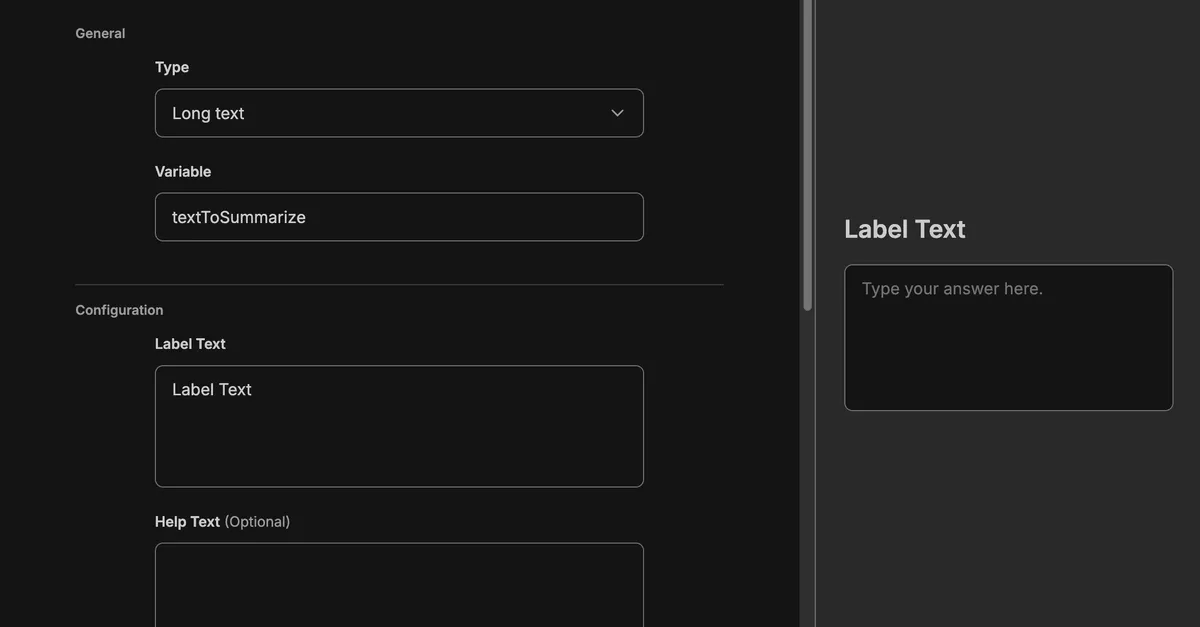1200x627 pixels.
Task: Click 'Label Text' value inside the textarea
Action: 212,390
